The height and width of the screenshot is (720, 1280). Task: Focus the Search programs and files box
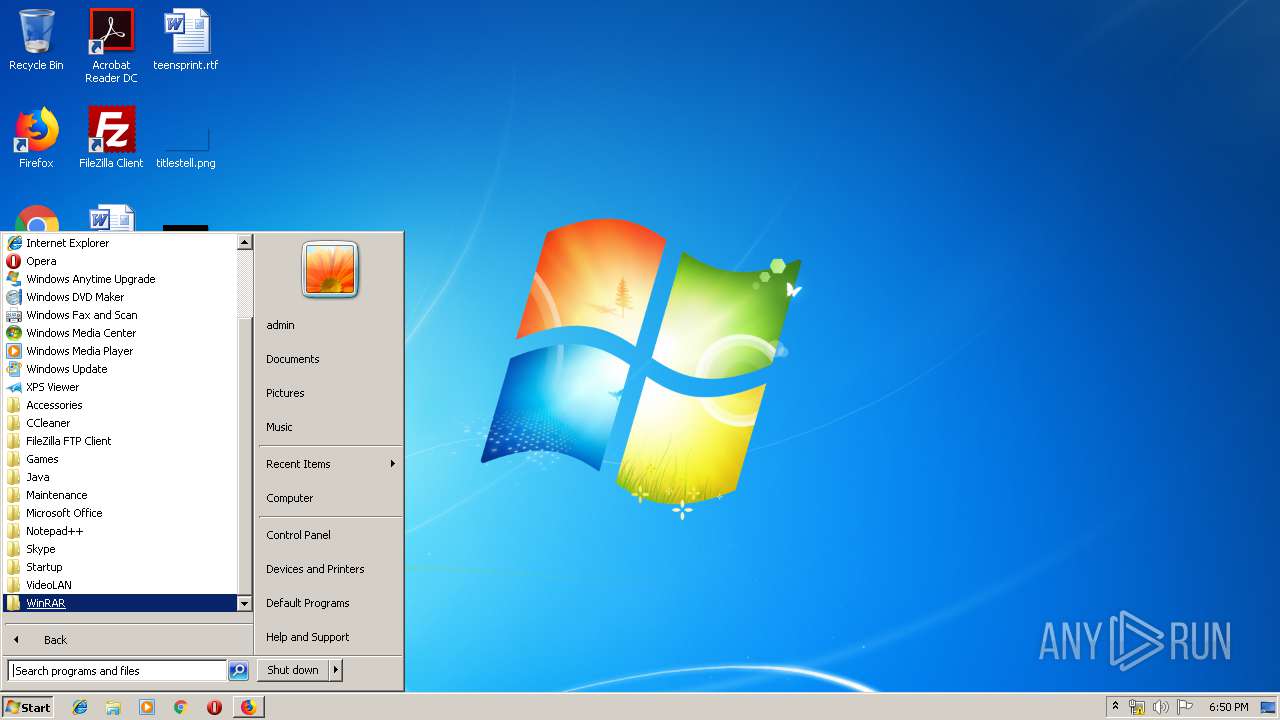coord(117,671)
